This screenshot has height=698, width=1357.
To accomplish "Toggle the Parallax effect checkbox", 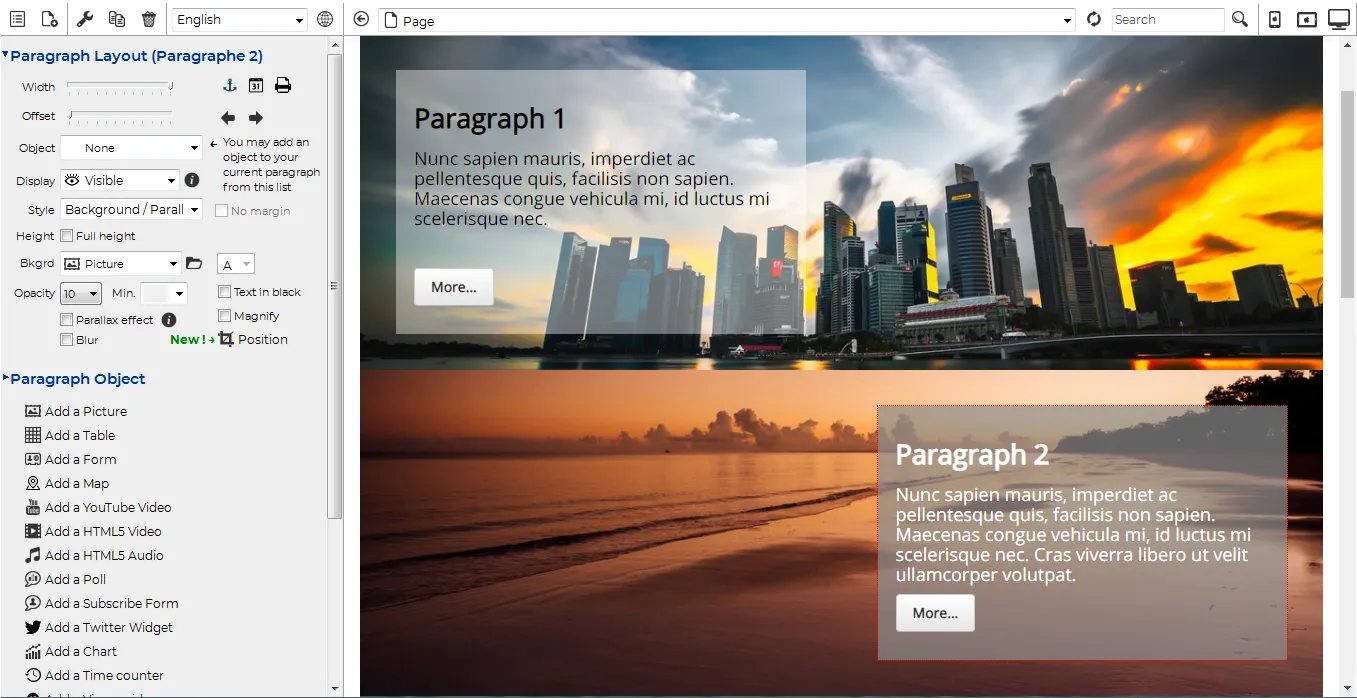I will pos(67,320).
